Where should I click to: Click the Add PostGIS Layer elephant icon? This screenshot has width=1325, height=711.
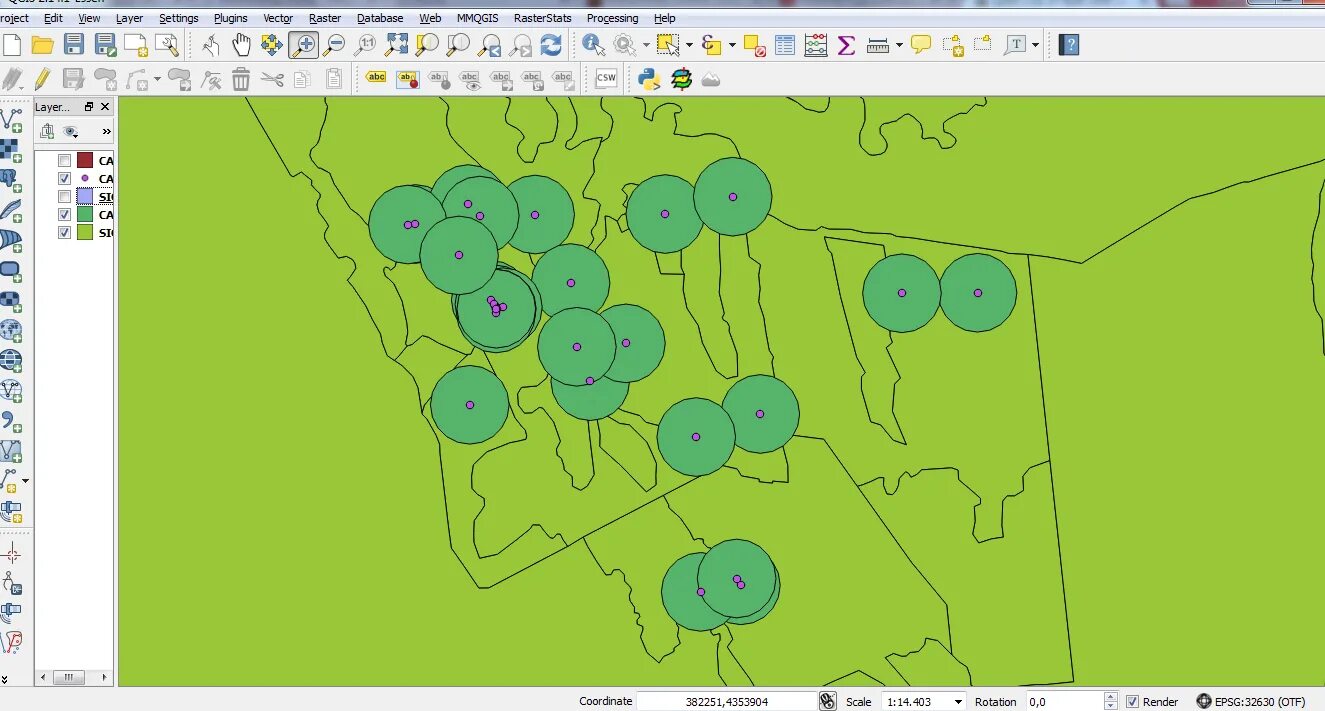(11, 180)
